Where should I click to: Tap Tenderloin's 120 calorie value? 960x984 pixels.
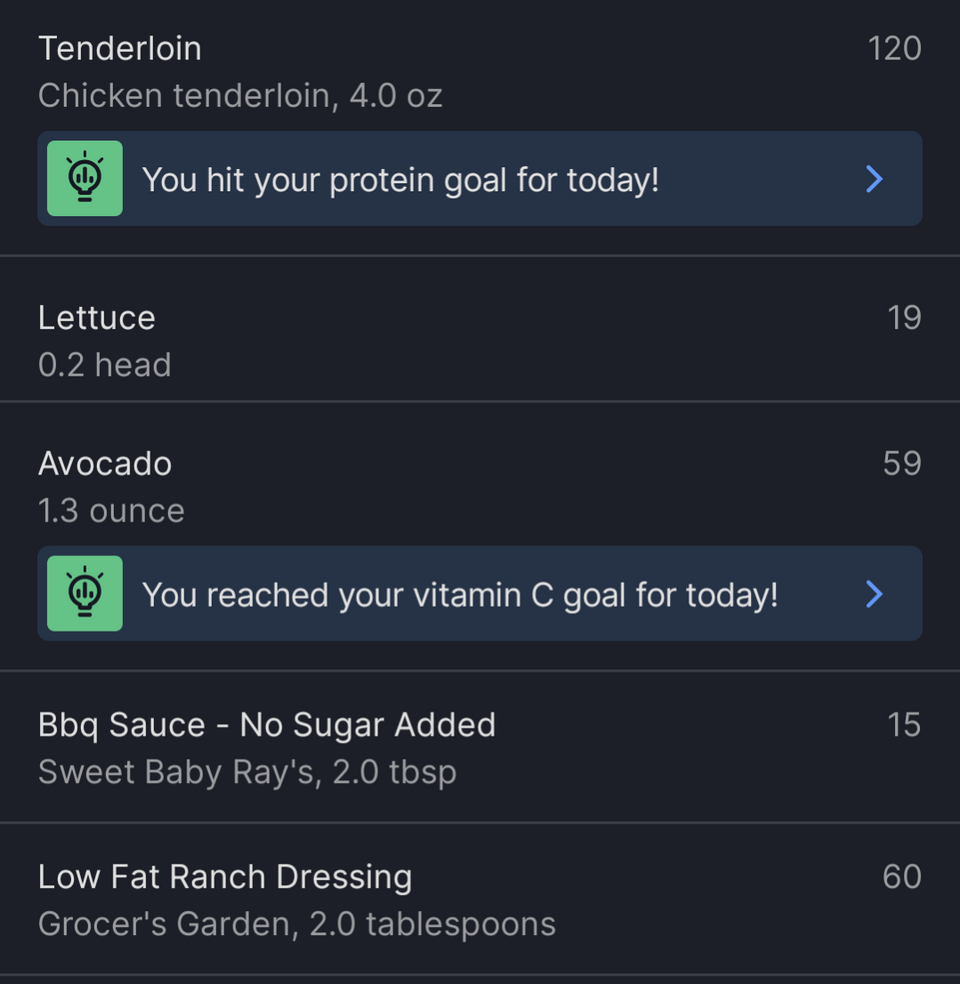(x=894, y=48)
